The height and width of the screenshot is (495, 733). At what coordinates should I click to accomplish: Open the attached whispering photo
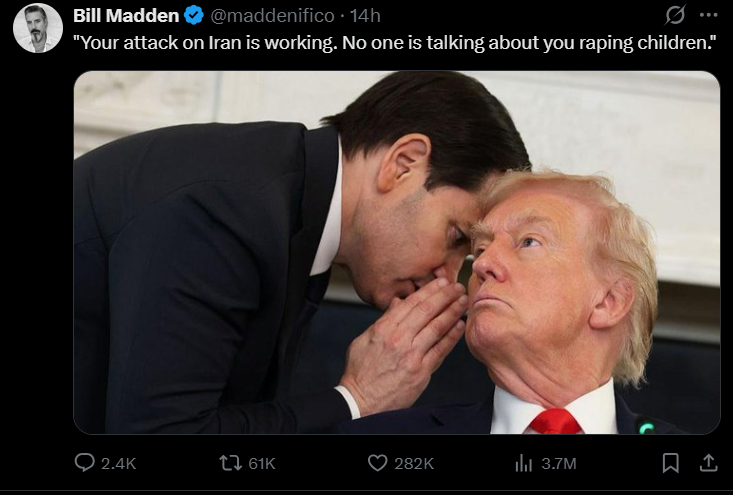(396, 252)
